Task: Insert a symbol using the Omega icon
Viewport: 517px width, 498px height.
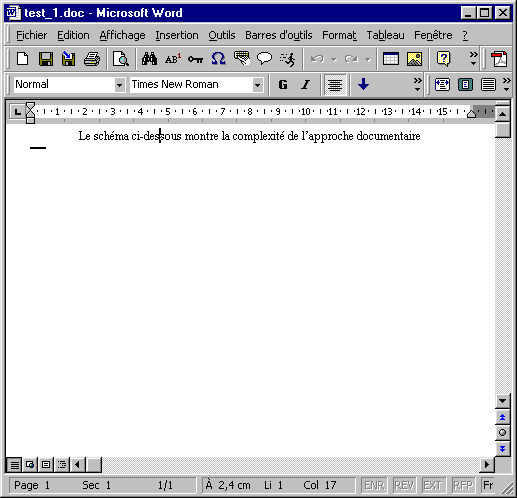Action: point(218,59)
